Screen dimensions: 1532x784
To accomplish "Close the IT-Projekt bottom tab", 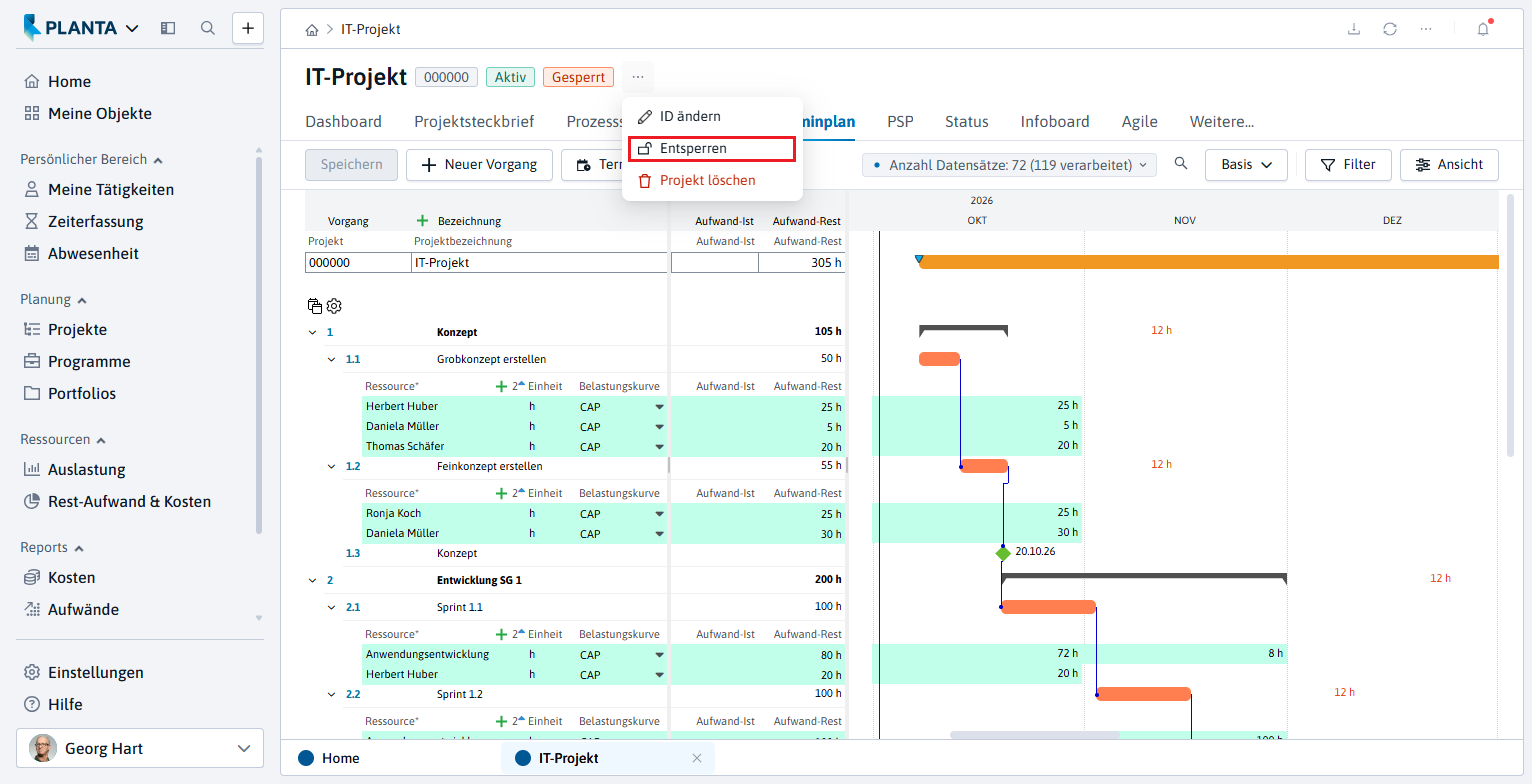I will (697, 758).
